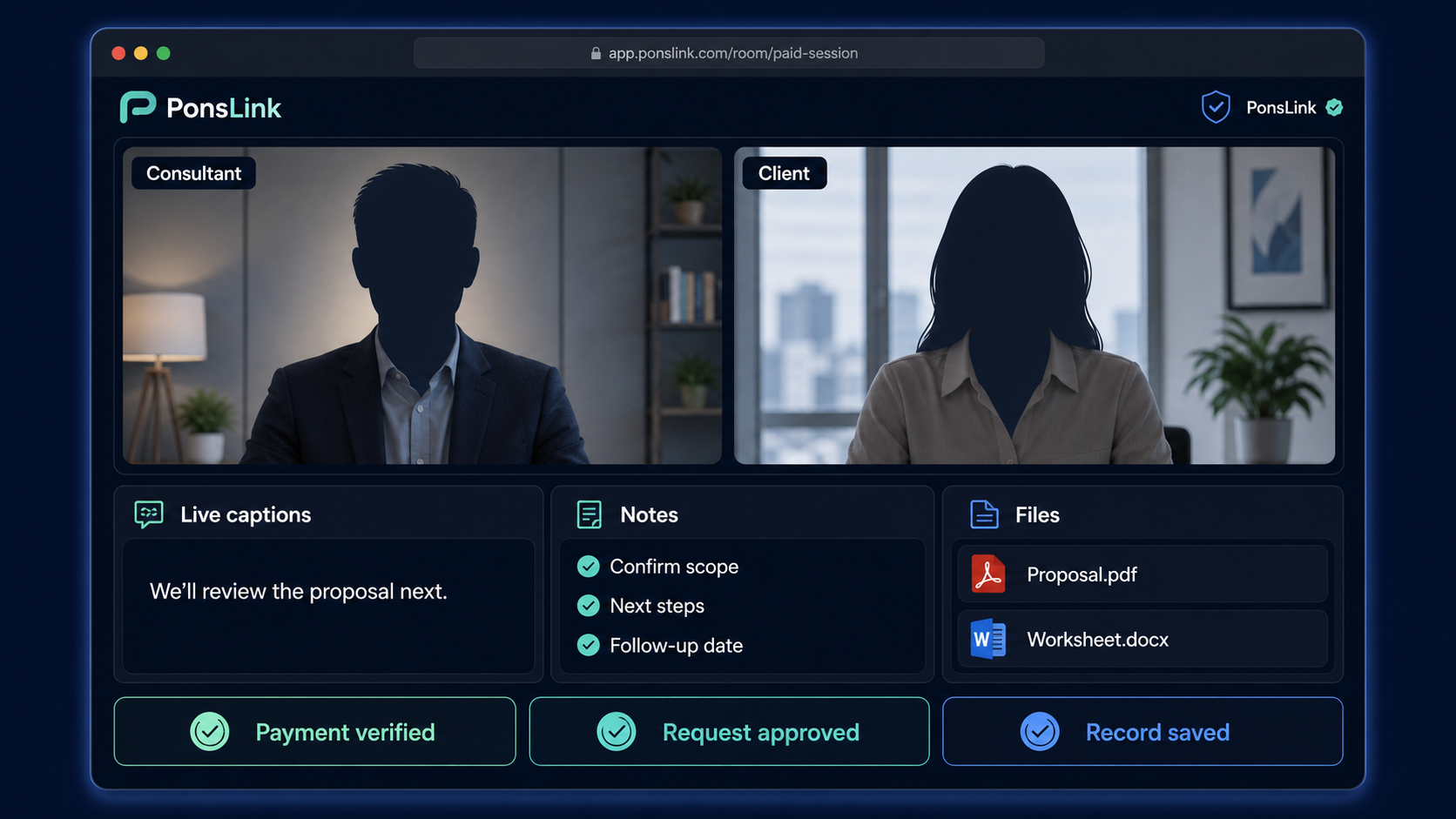Image resolution: width=1456 pixels, height=819 pixels.
Task: Click the yellow minimize window button
Action: [x=141, y=53]
